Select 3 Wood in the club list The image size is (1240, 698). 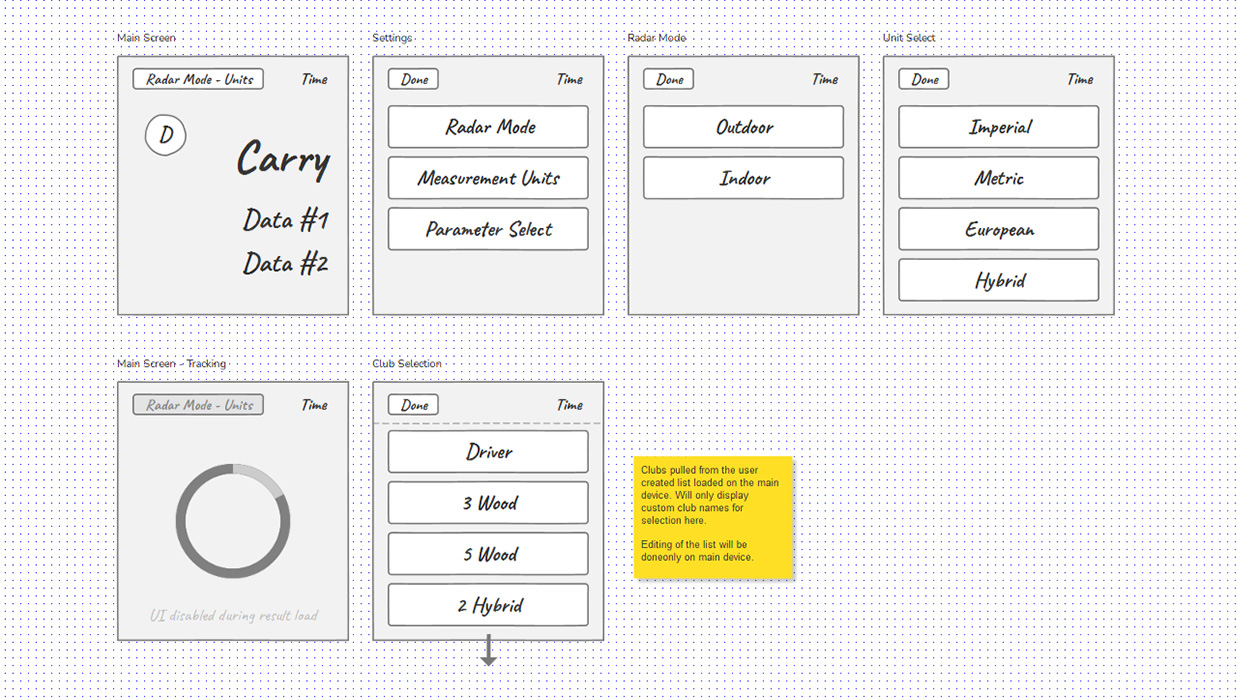point(488,503)
